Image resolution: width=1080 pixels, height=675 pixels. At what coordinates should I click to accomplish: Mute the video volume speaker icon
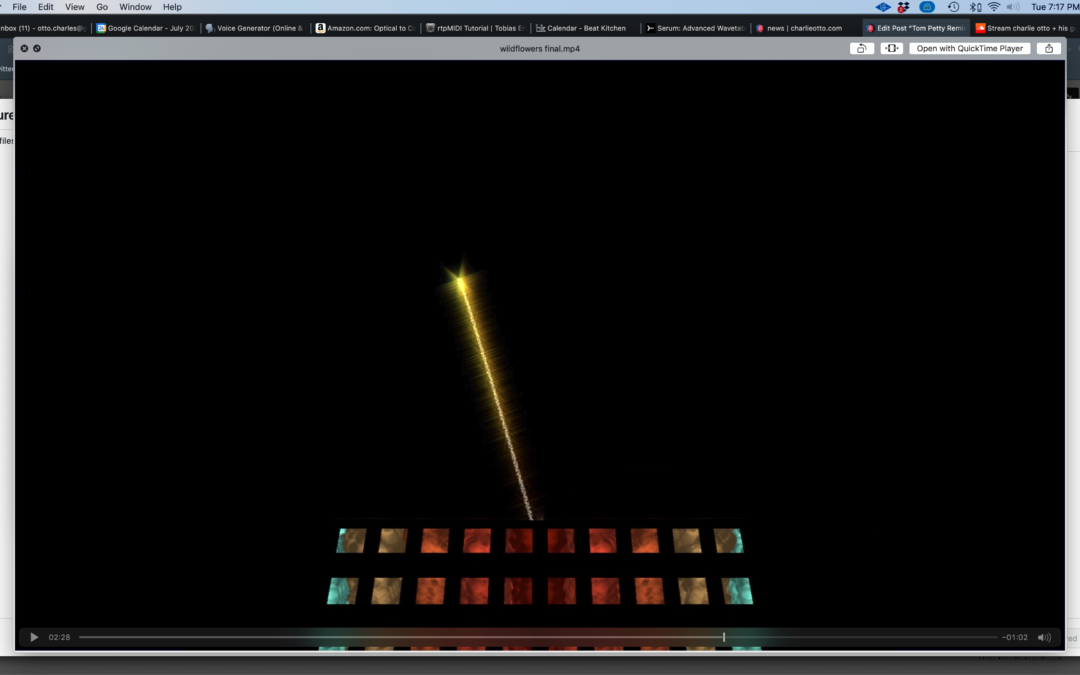1044,637
